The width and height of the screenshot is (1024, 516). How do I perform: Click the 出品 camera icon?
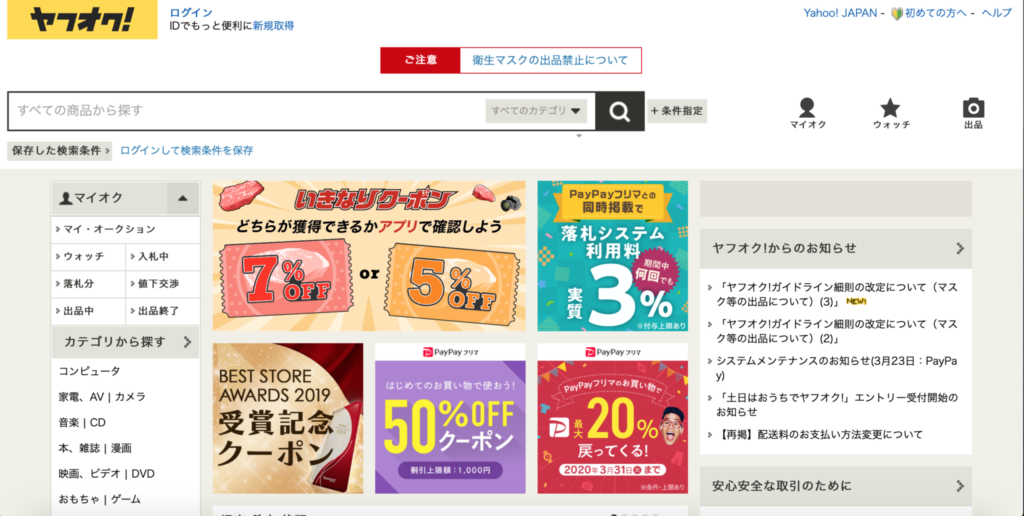point(973,108)
